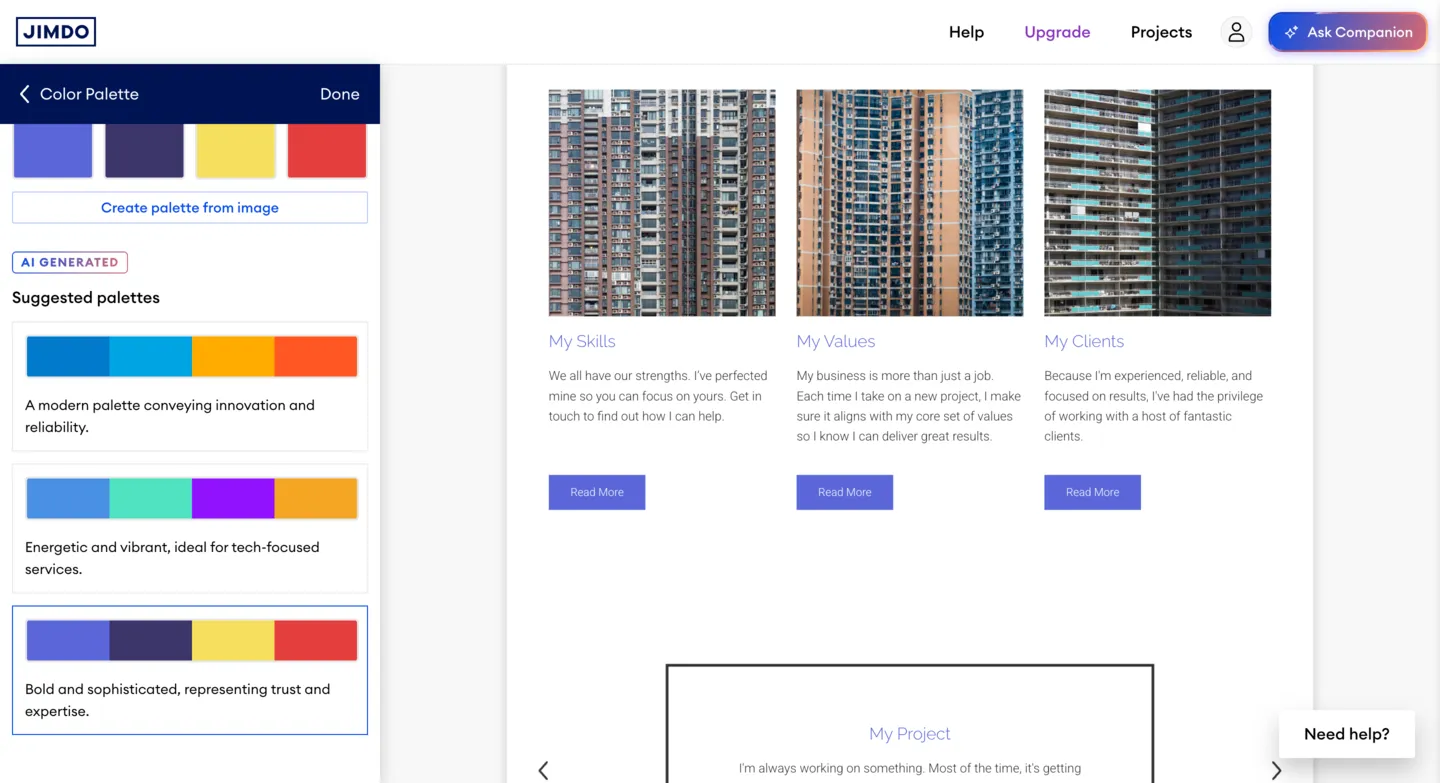Select the dark purple color swatch
The height and width of the screenshot is (783, 1440).
(x=144, y=151)
